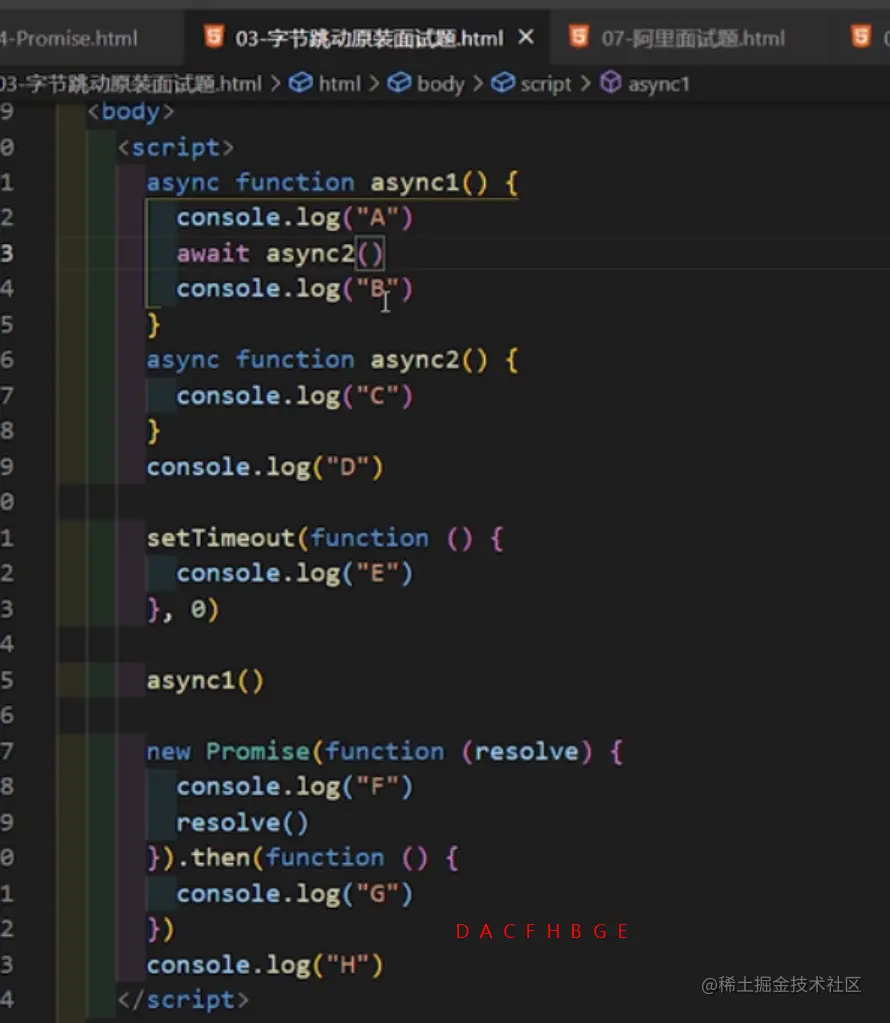Place cursor on the <body> tag line
Viewport: 890px width, 1023px height.
click(x=130, y=112)
